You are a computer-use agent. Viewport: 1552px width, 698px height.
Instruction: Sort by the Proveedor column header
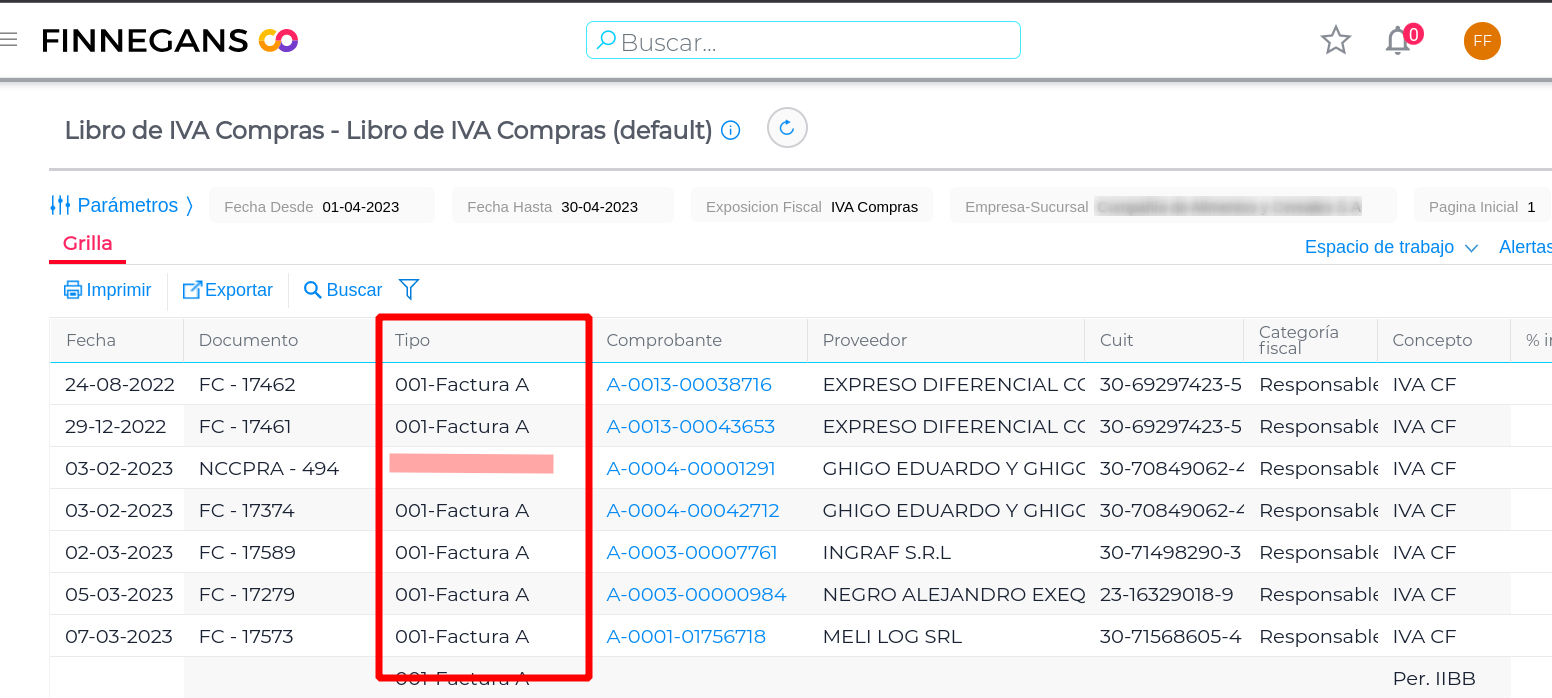[864, 341]
